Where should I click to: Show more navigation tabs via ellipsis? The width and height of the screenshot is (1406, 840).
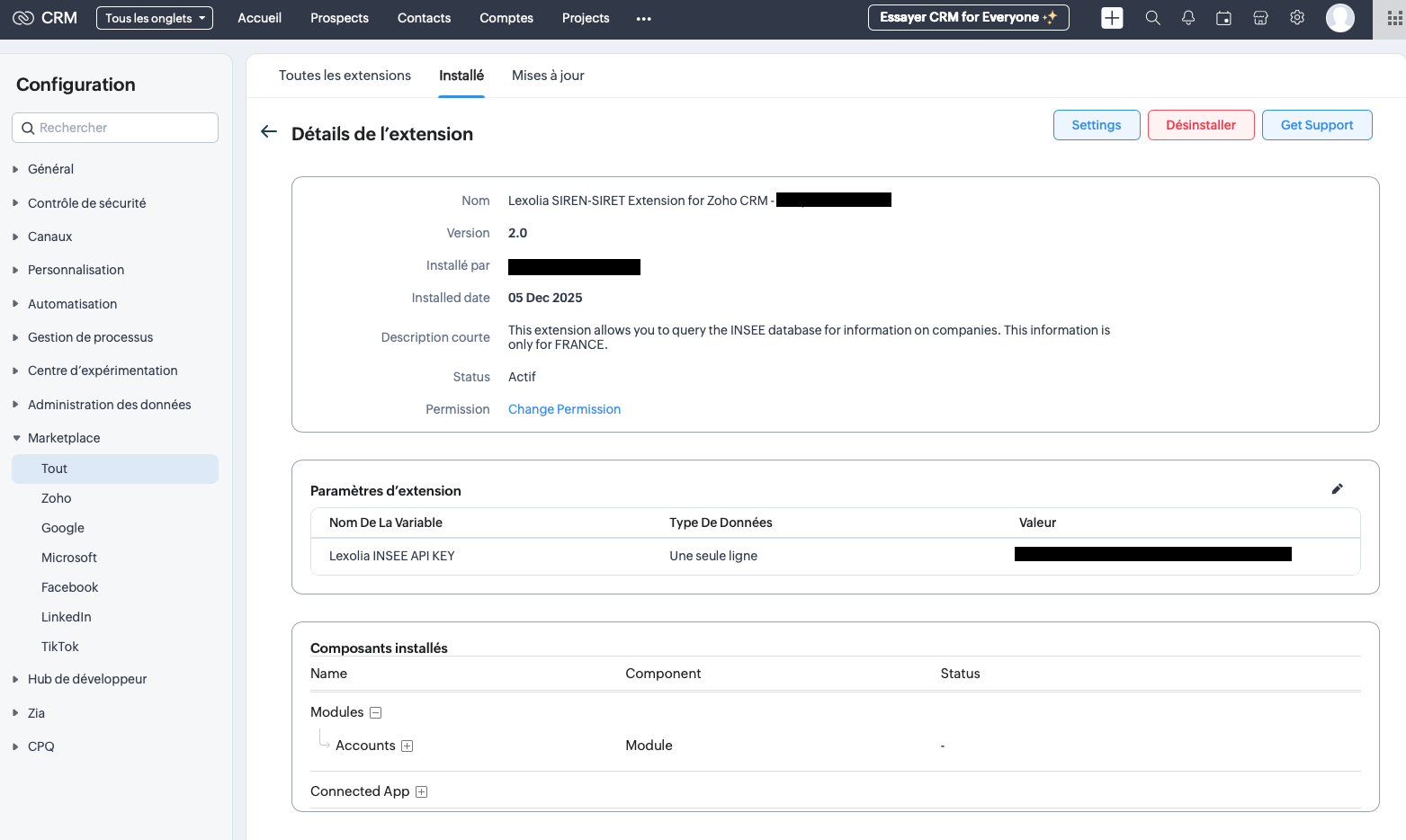[643, 19]
